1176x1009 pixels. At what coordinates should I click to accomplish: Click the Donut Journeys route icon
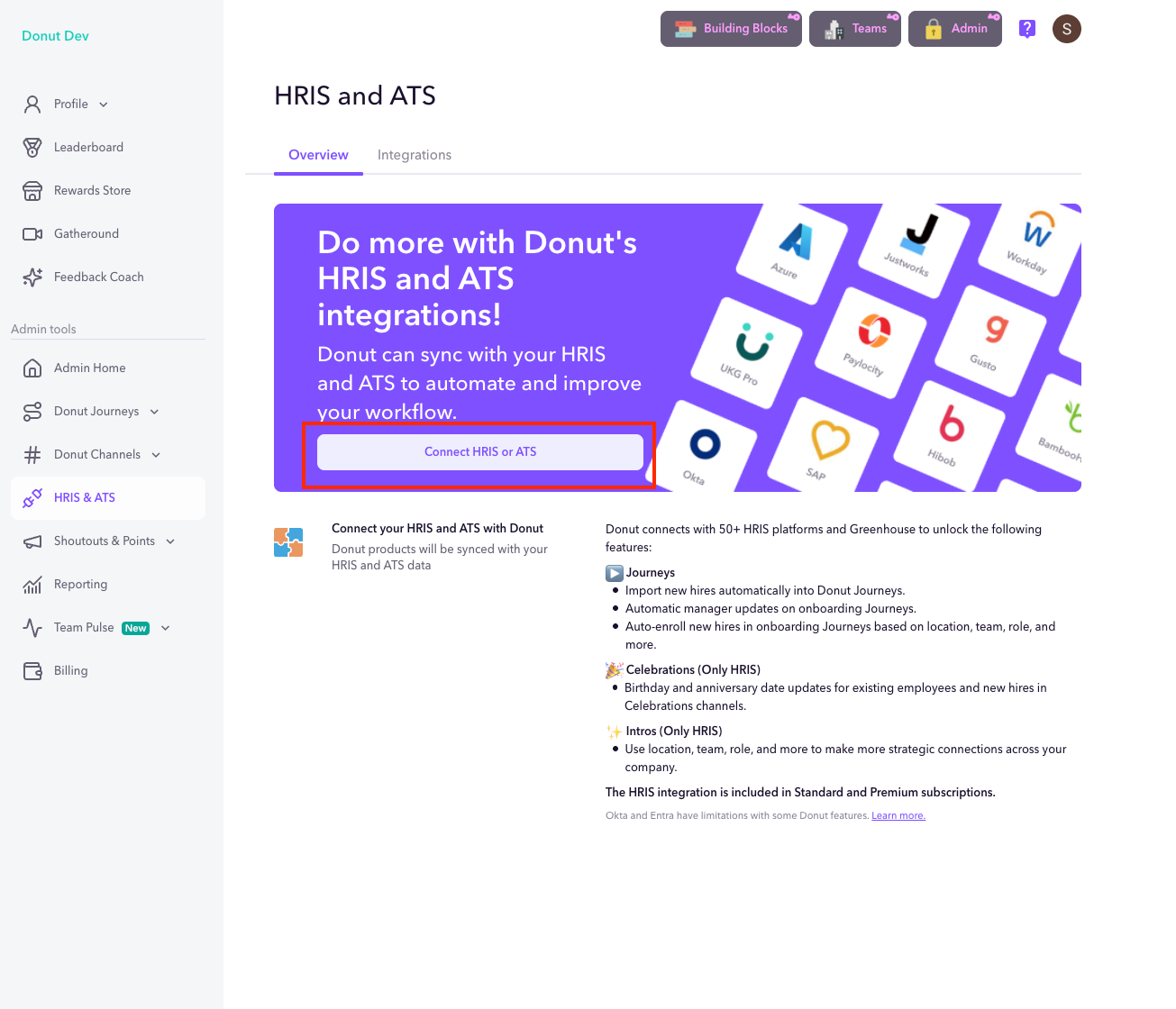tap(32, 412)
